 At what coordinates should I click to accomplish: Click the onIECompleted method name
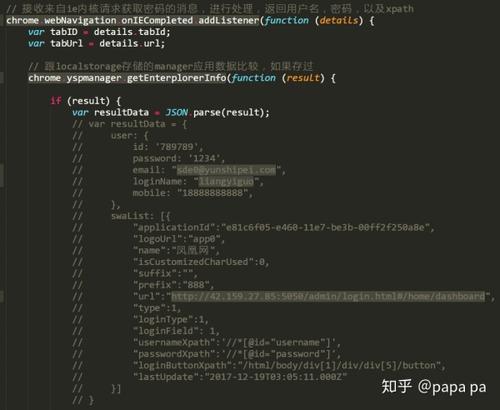[x=157, y=20]
